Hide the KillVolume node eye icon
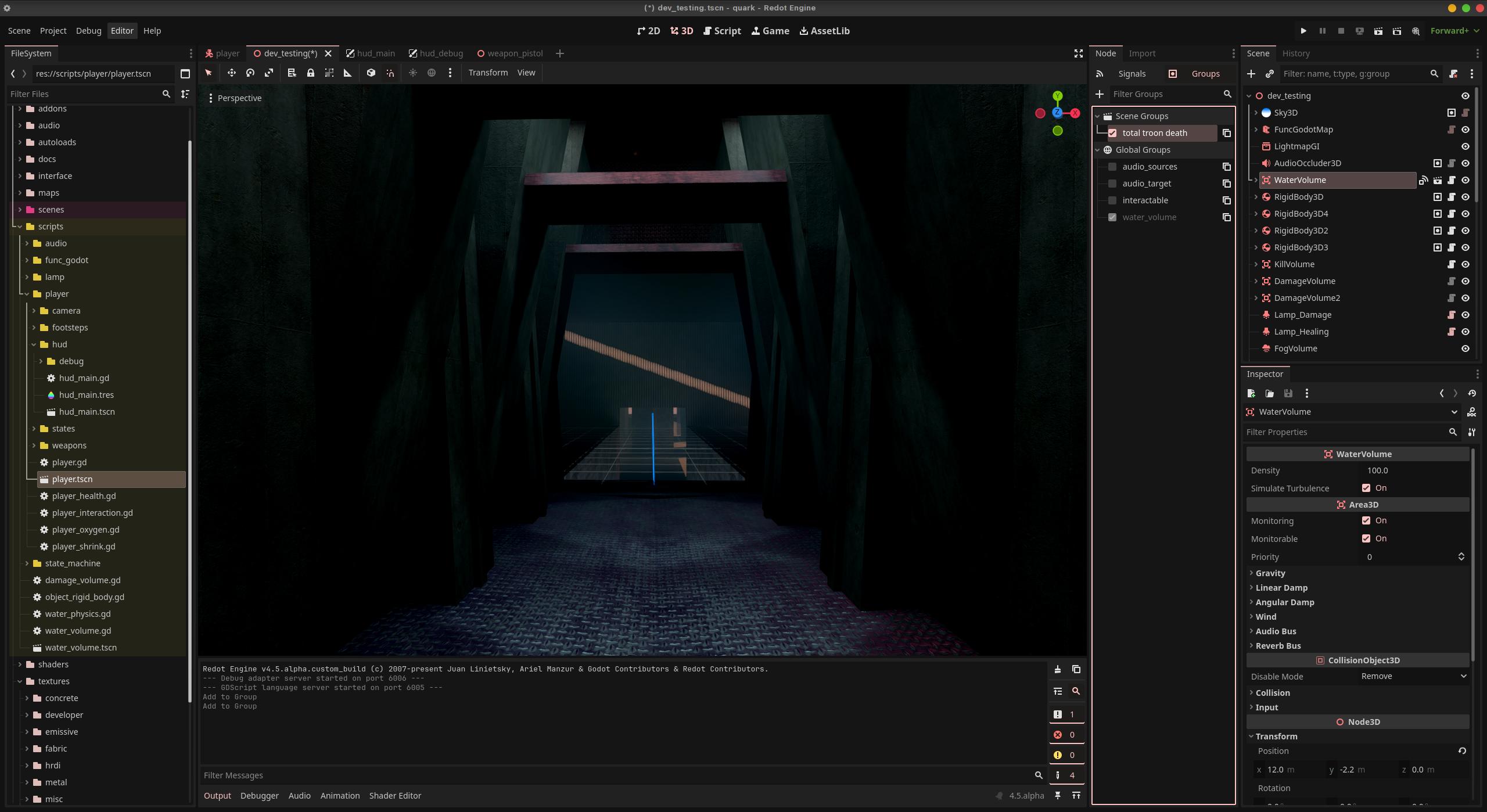 1466,264
